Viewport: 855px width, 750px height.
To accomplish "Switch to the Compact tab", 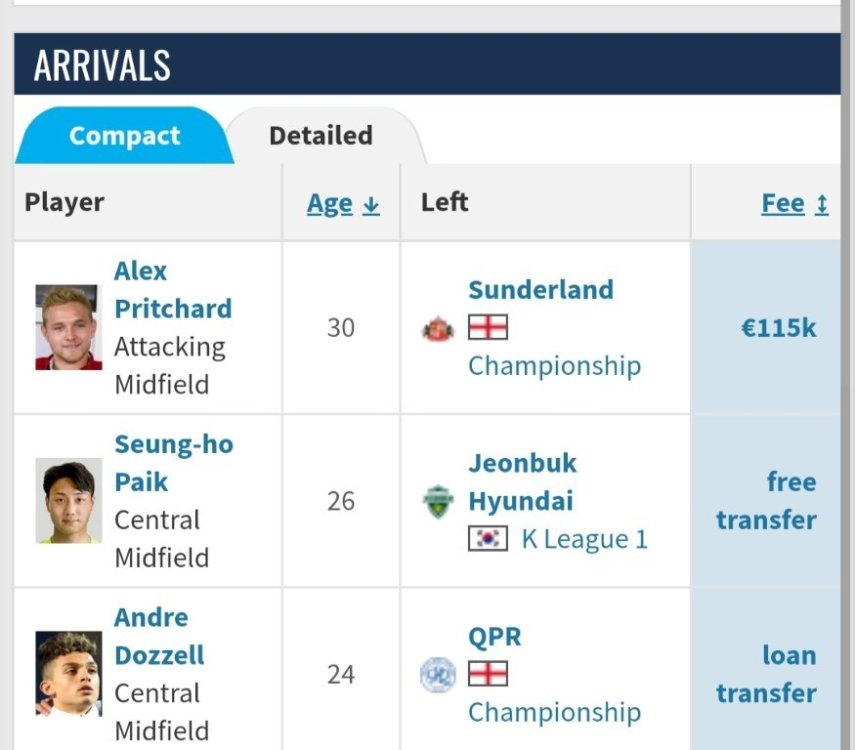I will 125,136.
